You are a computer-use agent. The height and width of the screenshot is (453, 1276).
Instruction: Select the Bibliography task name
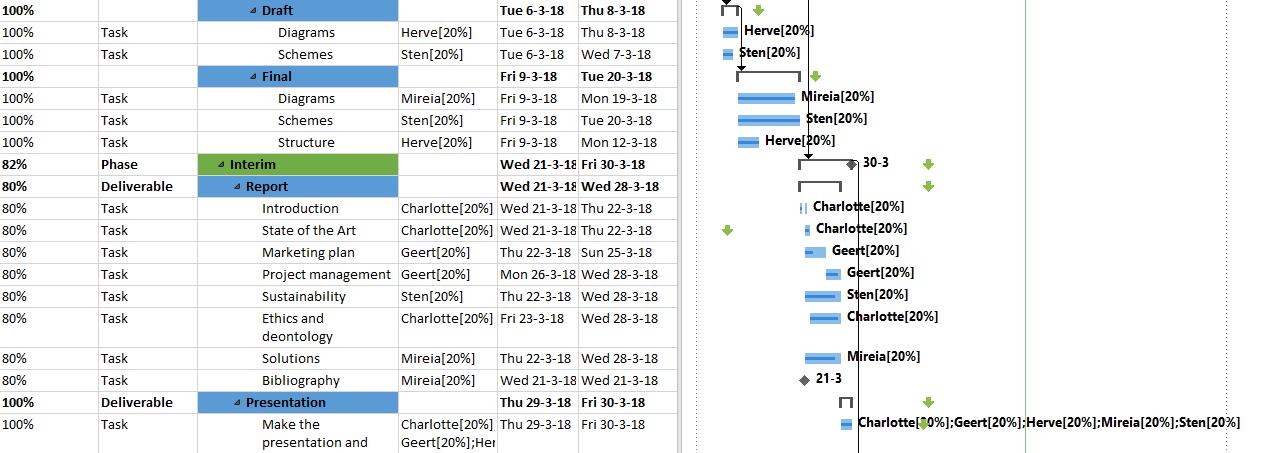[x=300, y=380]
